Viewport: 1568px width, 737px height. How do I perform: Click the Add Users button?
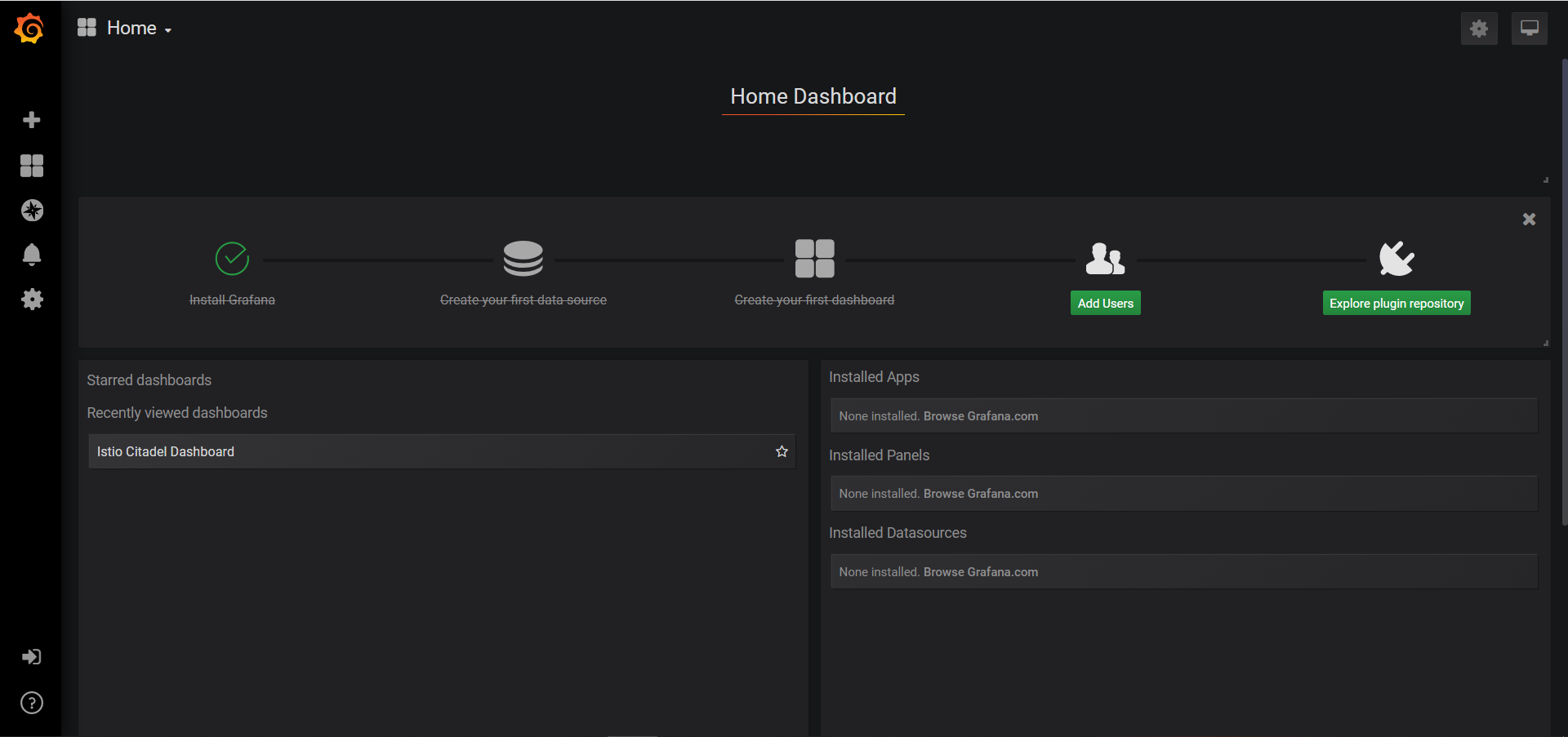[1105, 303]
